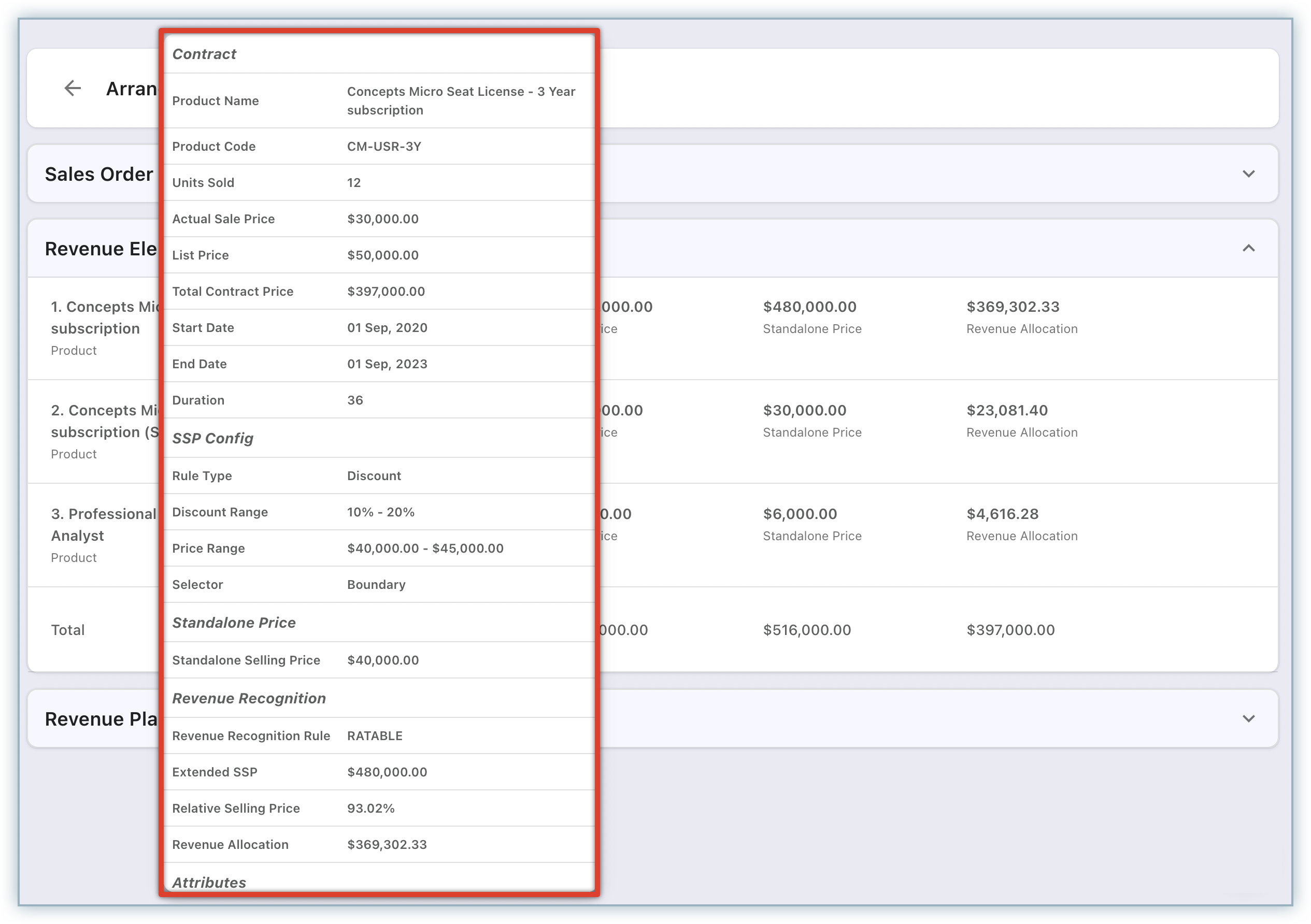Collapse the Revenue Elements section chevron
Screen dimensions: 1311x924
[1248, 248]
